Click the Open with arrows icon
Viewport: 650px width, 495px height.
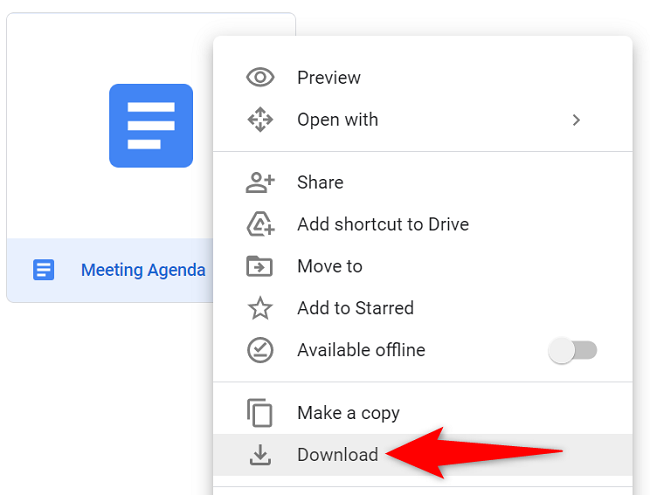(260, 119)
